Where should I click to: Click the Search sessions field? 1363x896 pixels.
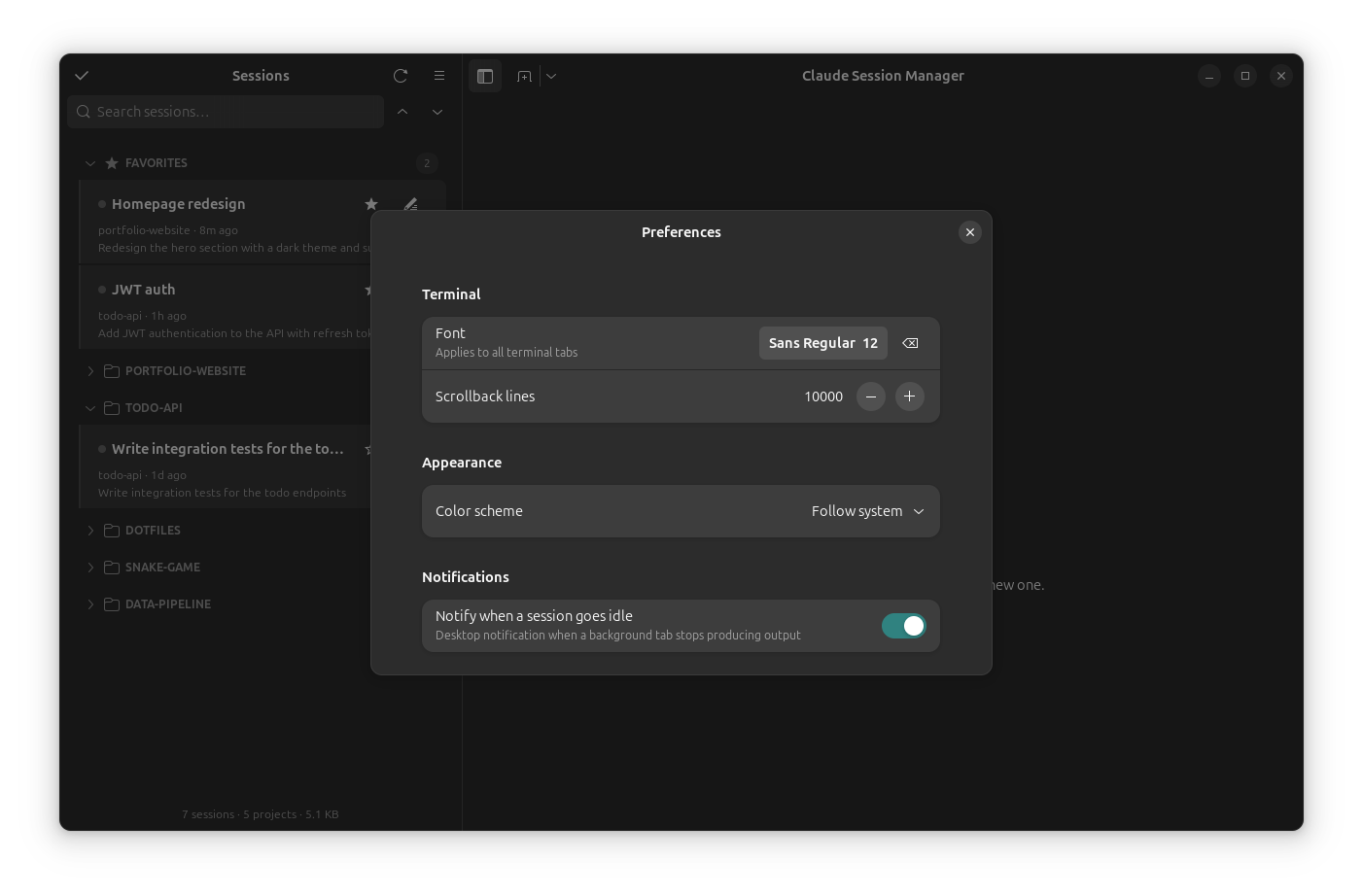pyautogui.click(x=226, y=112)
